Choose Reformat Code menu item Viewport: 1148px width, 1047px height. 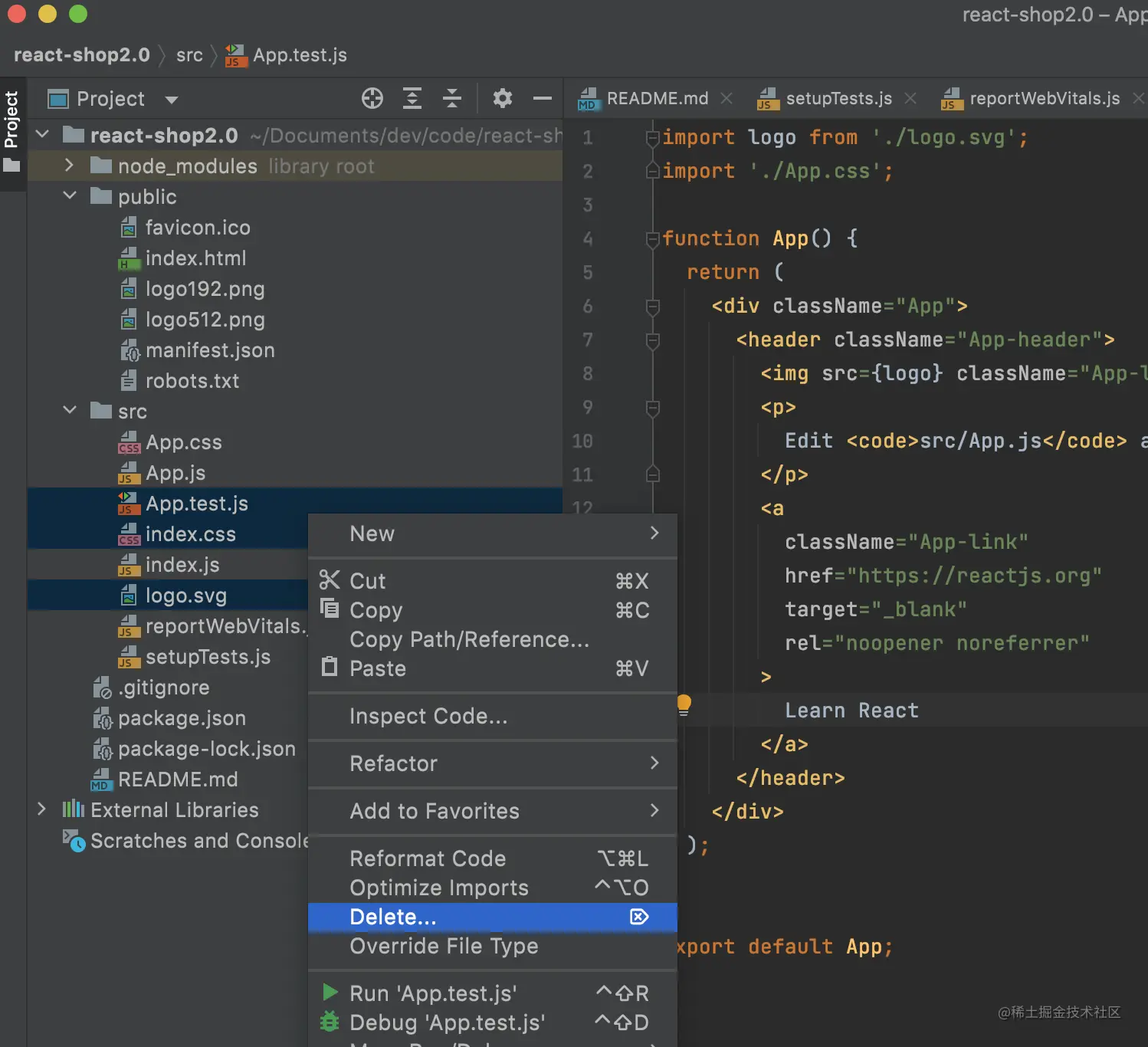coord(493,858)
